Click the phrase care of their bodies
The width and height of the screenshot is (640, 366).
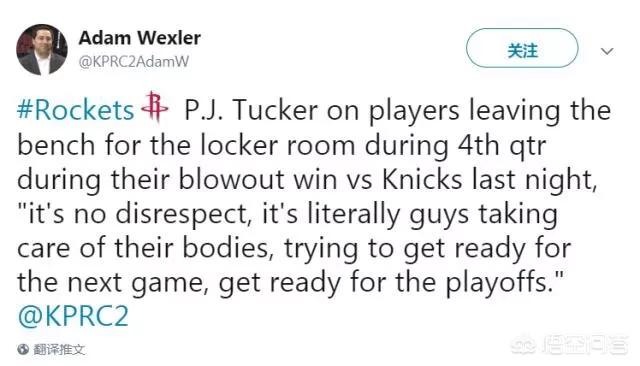click(142, 248)
